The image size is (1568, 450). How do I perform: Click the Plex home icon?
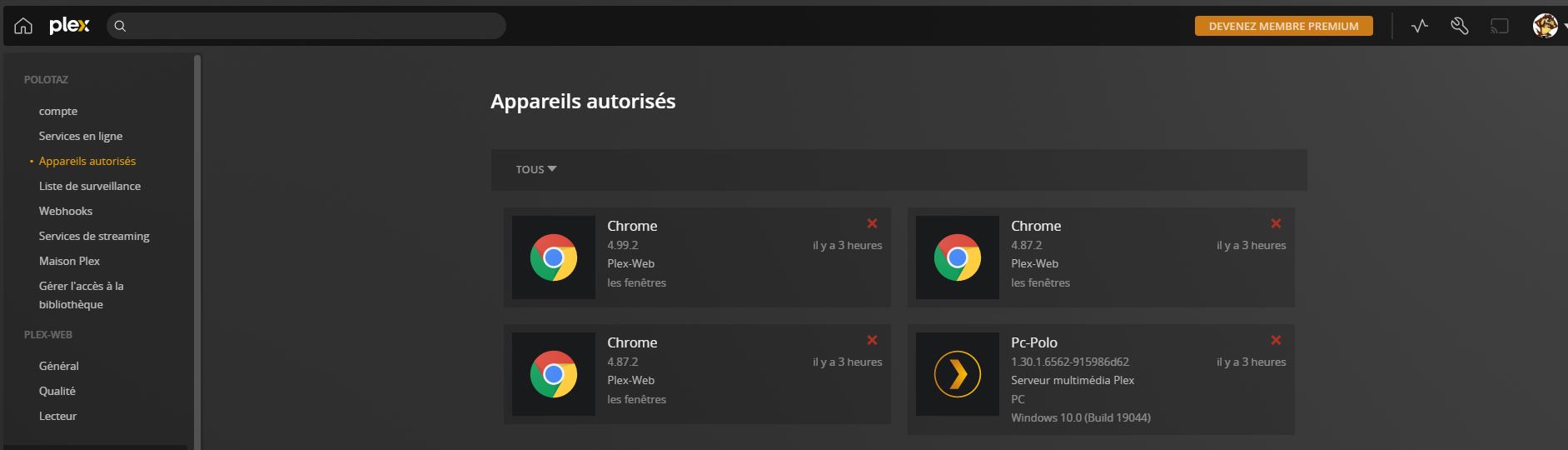pos(23,26)
